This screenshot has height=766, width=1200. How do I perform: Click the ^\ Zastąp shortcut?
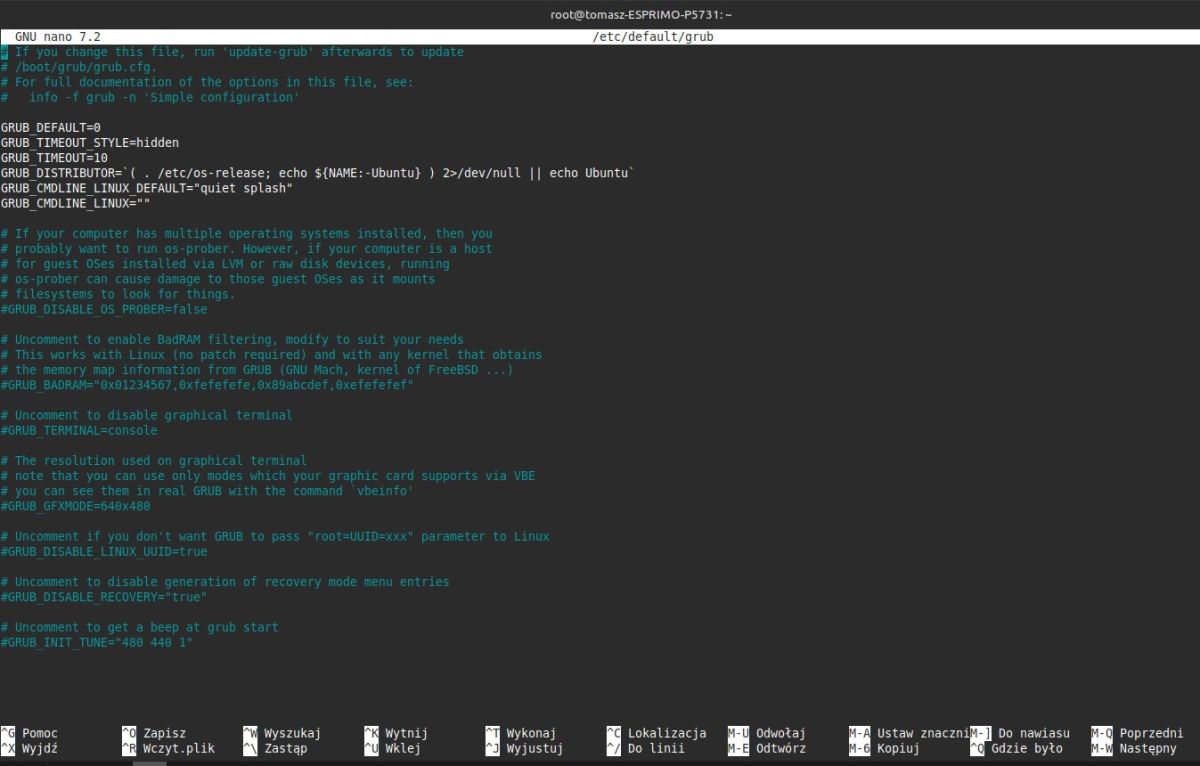point(275,748)
